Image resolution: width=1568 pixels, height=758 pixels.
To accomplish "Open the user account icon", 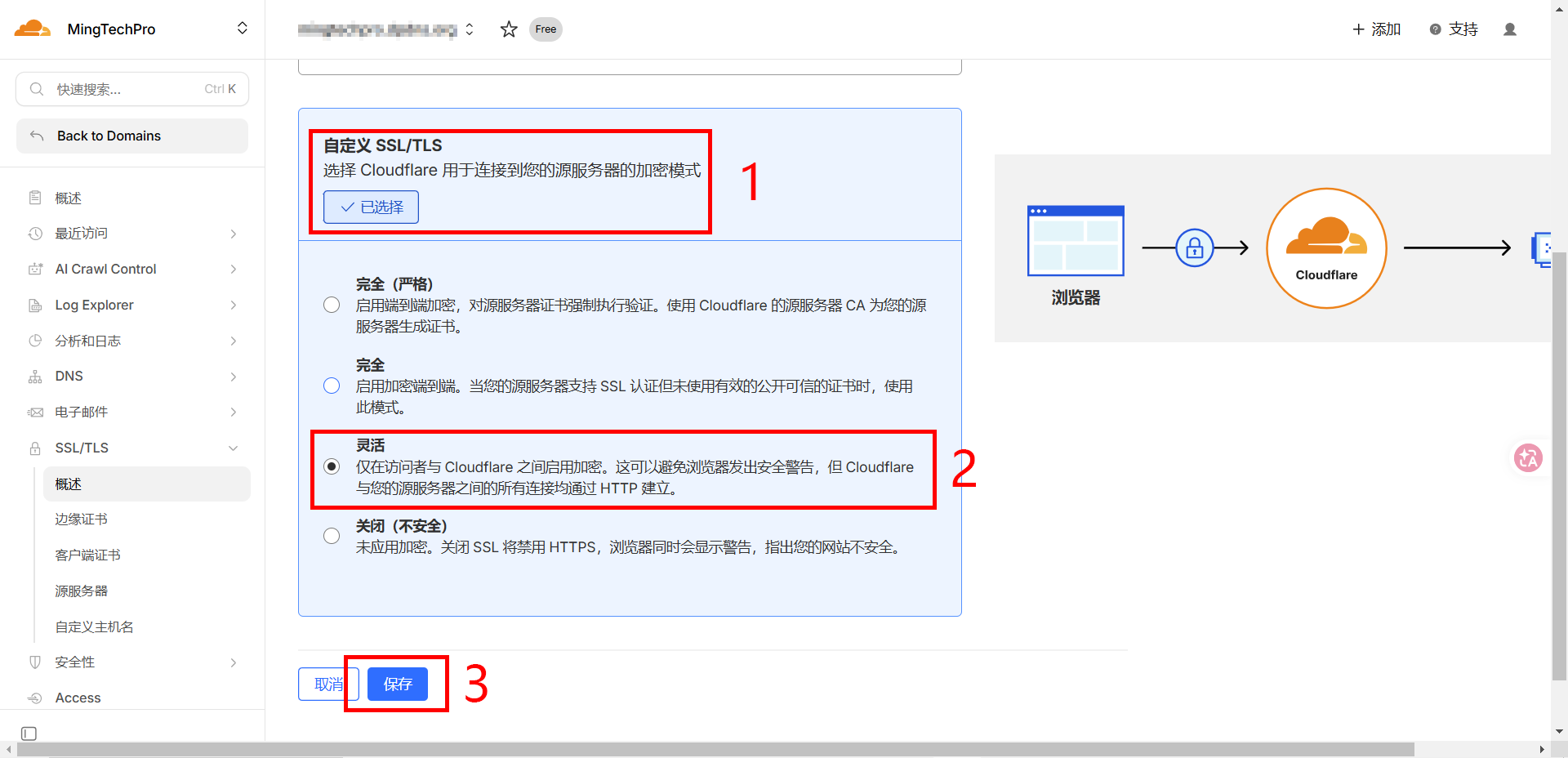I will (x=1510, y=29).
